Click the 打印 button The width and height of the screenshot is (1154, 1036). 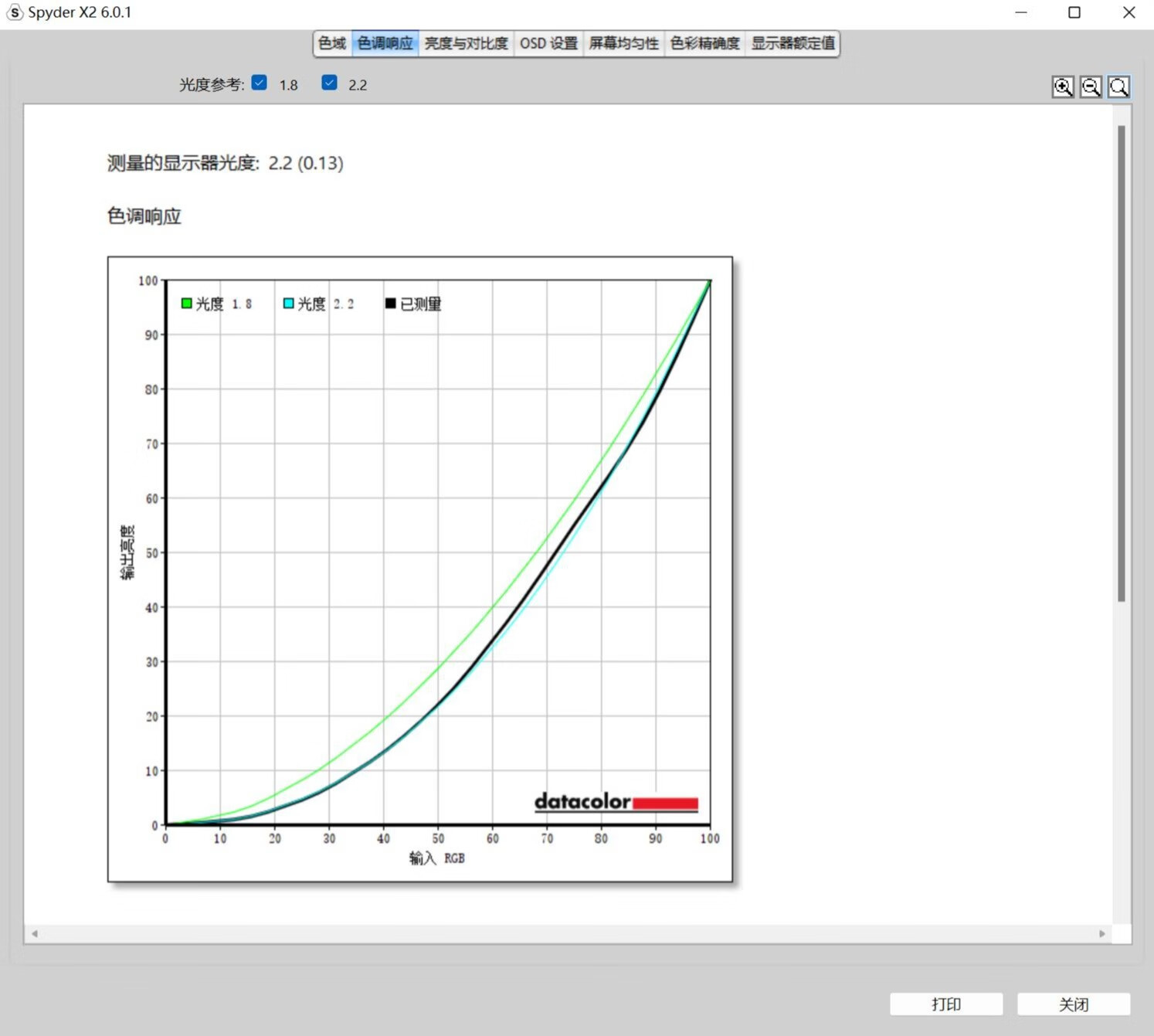point(946,1004)
